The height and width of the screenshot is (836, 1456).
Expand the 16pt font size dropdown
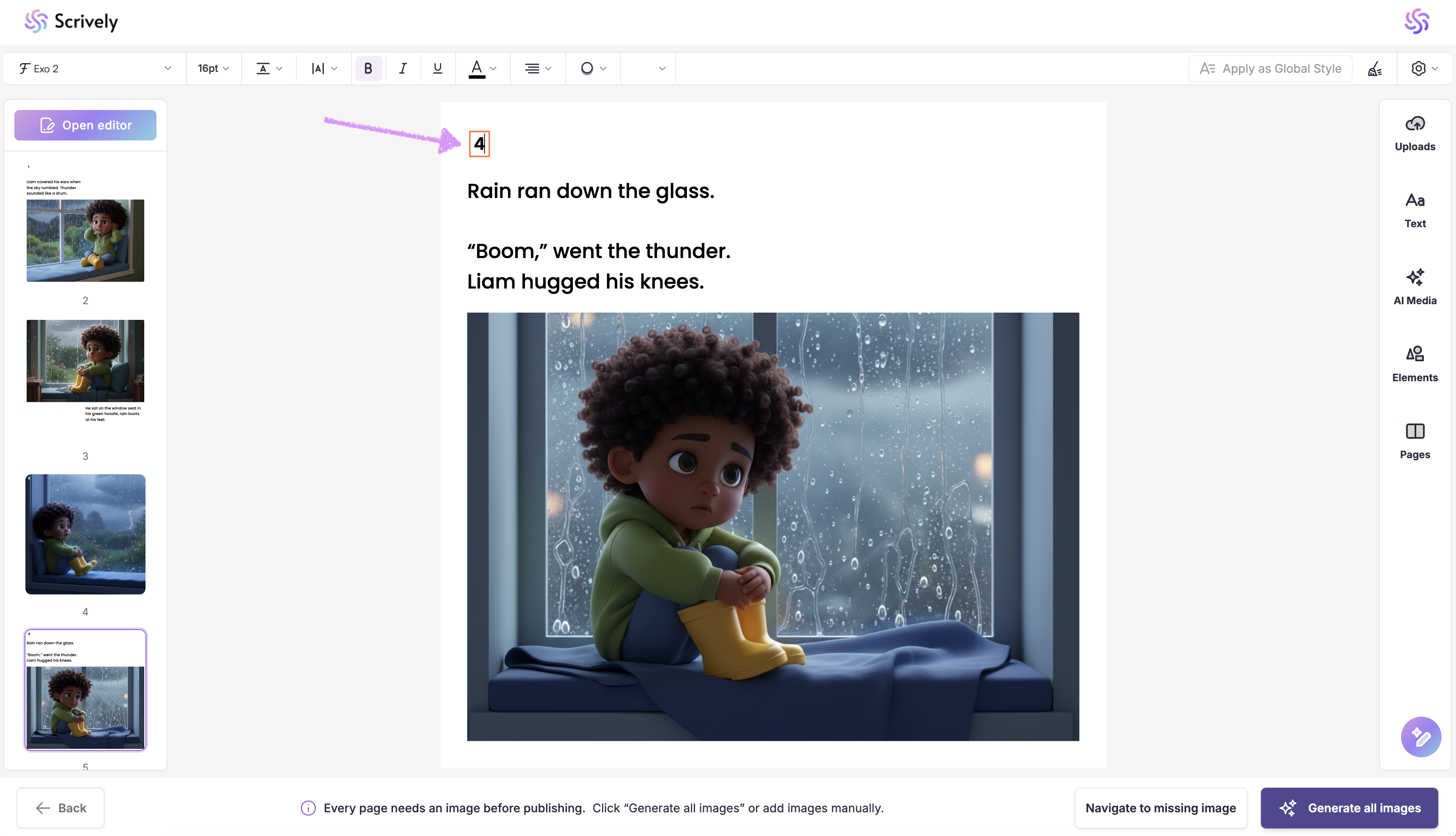pyautogui.click(x=213, y=69)
